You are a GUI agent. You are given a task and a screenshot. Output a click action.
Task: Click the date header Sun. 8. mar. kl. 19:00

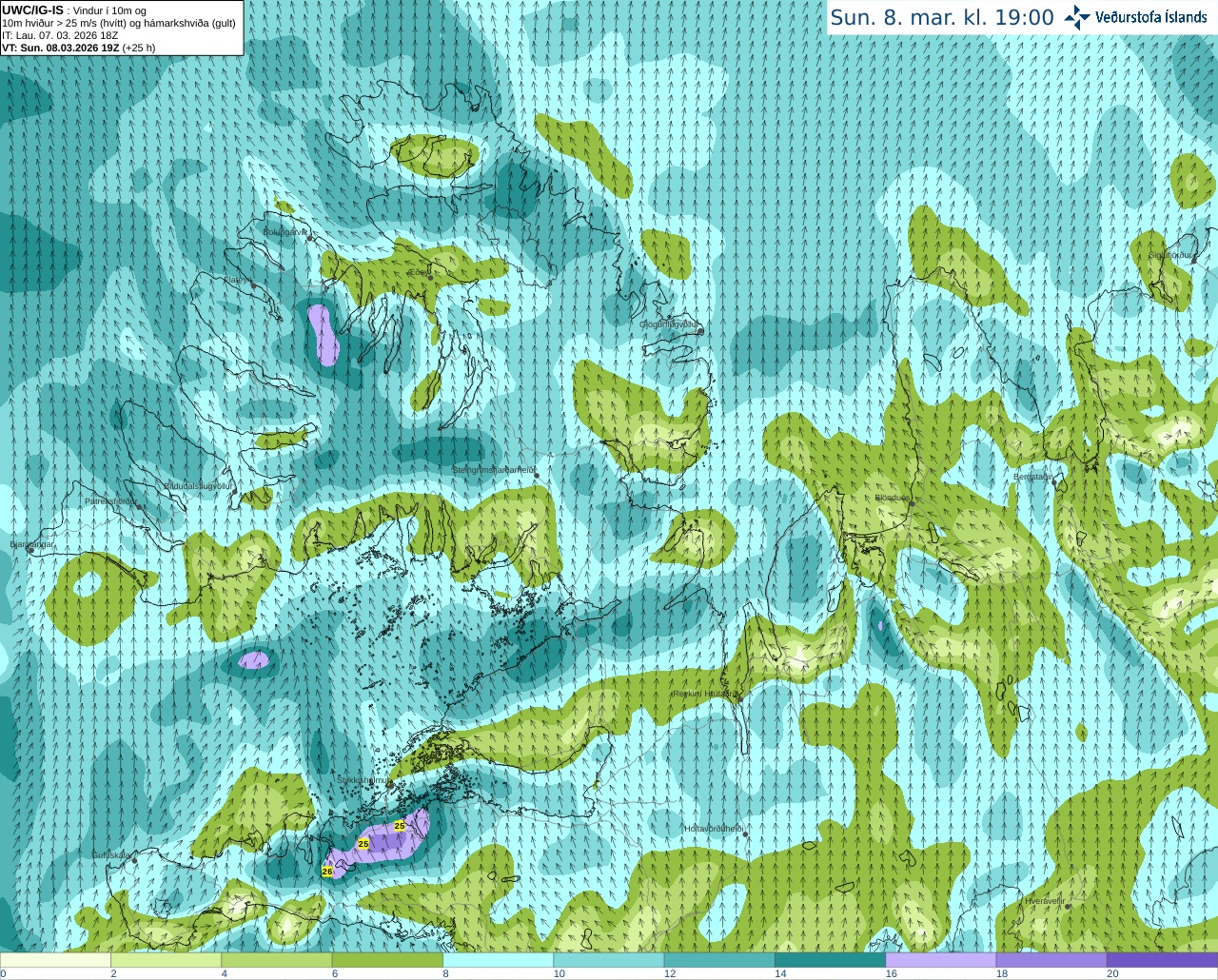coord(942,17)
